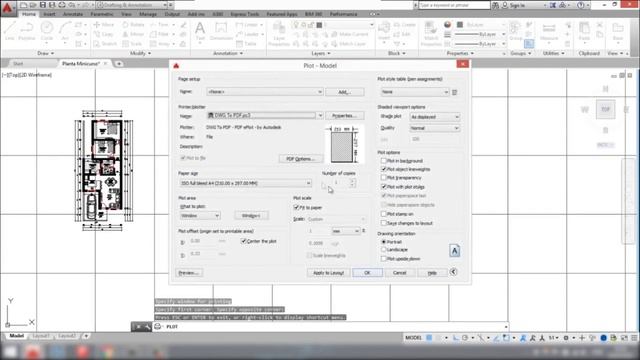Screen dimensions: 640x360
Task: Choose the Mirror tool
Action: click(x=133, y=34)
